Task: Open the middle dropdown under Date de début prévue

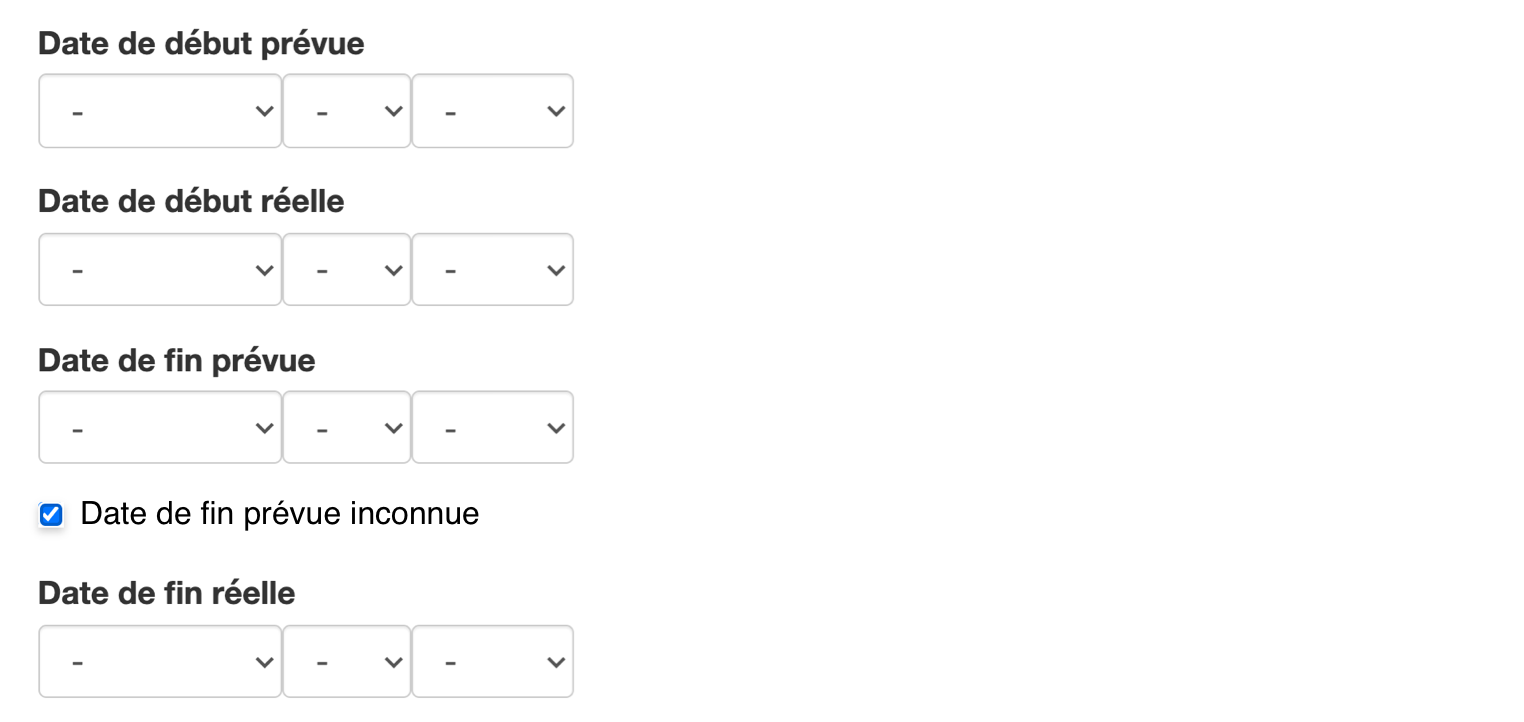Action: (346, 111)
